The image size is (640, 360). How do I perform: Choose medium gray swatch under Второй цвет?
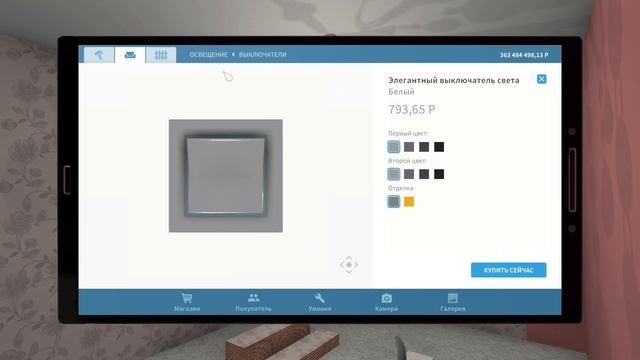pyautogui.click(x=409, y=174)
